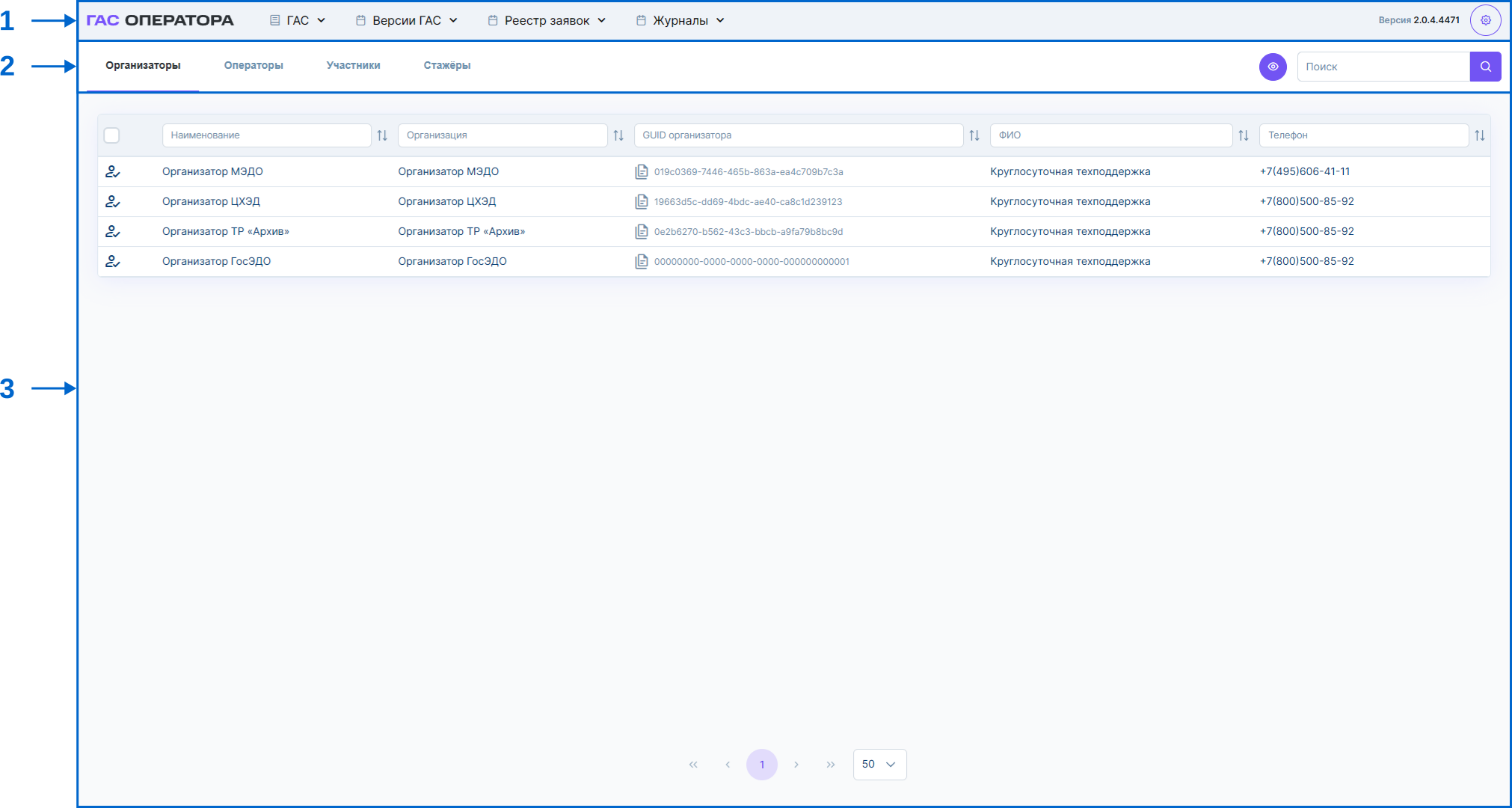This screenshot has height=808, width=1512.
Task: Click name cell Организатор ЦХЭД
Action: click(x=211, y=201)
